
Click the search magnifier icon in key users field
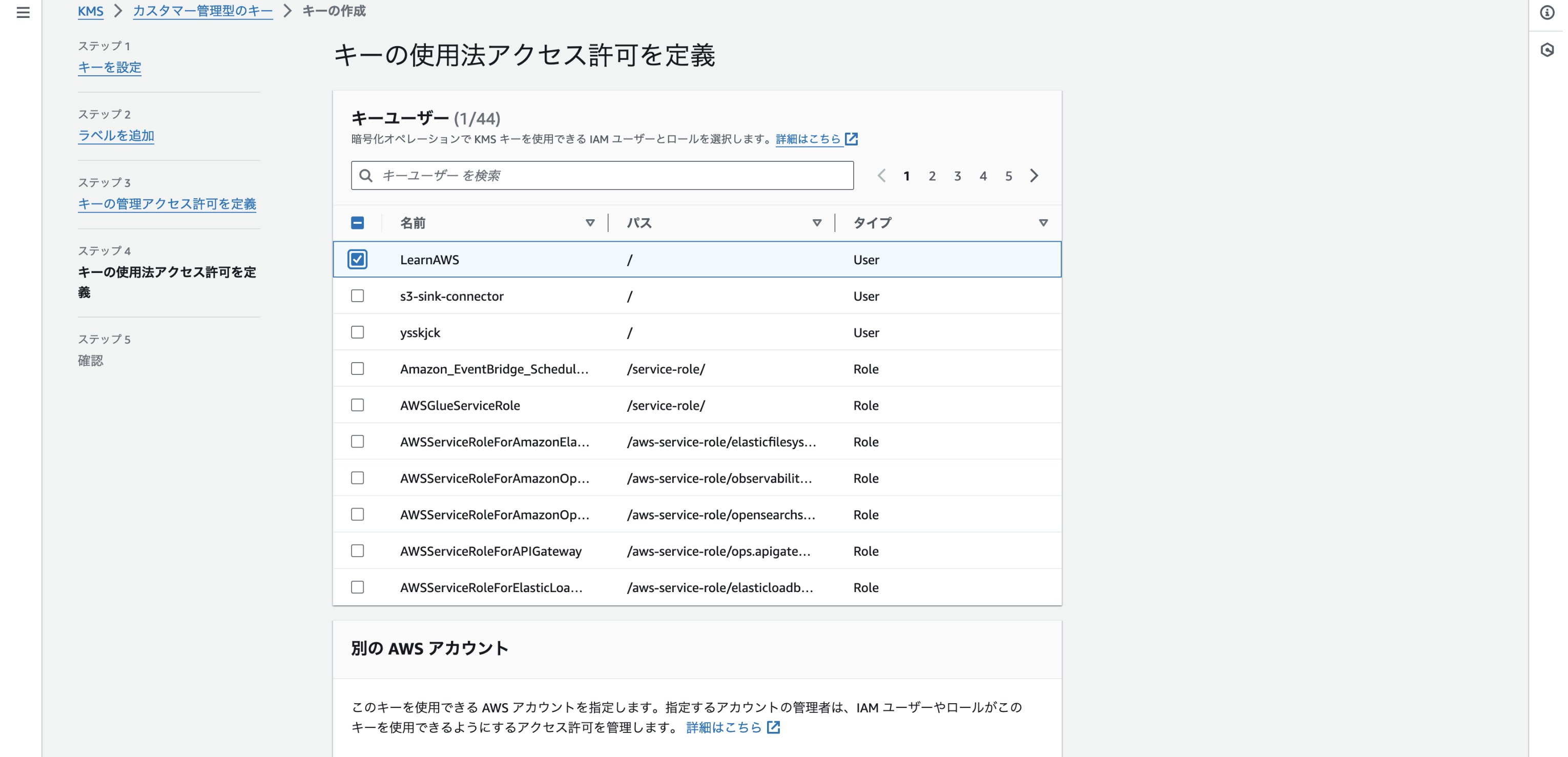click(x=366, y=176)
